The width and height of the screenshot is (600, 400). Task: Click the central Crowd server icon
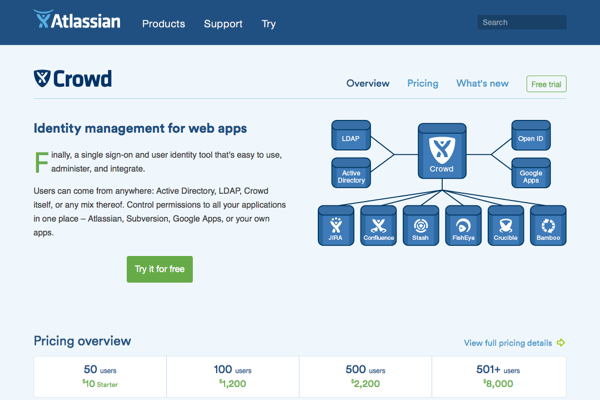click(442, 151)
